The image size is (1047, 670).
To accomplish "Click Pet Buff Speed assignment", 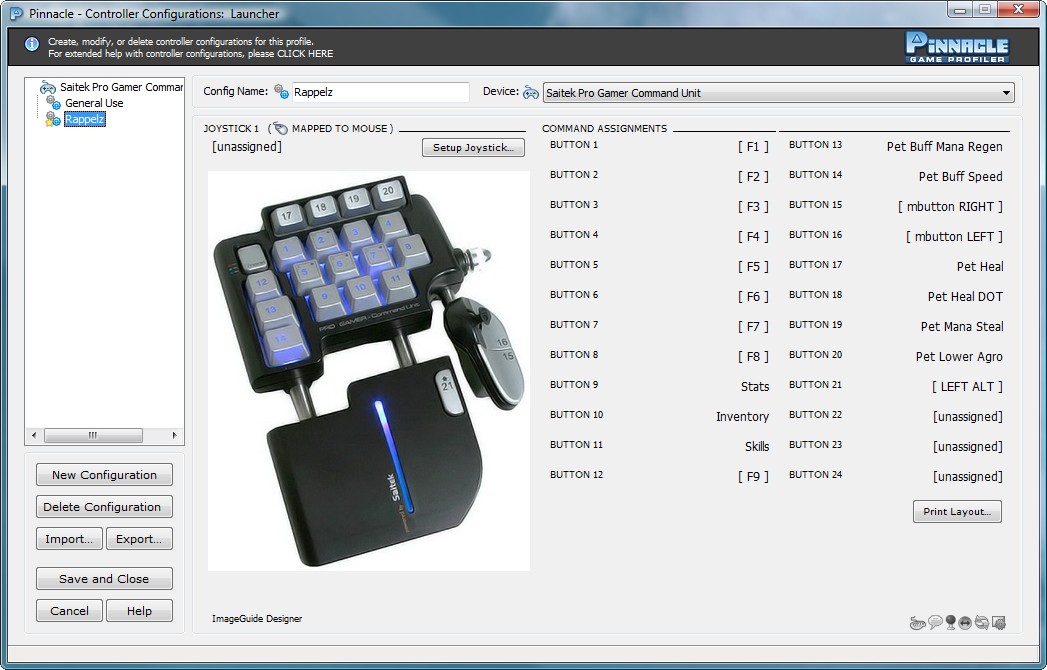I will (x=961, y=177).
